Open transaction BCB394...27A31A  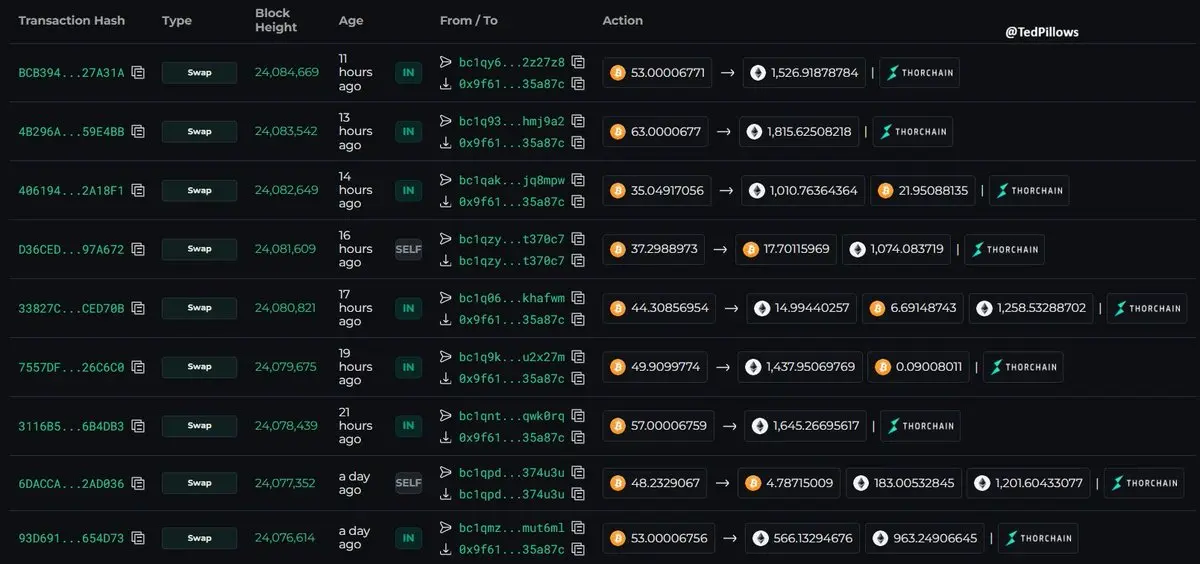(71, 73)
